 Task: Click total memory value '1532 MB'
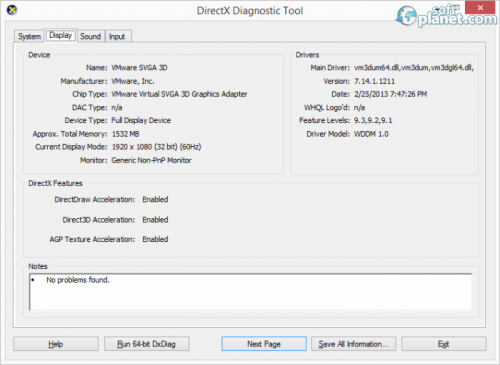[x=125, y=134]
